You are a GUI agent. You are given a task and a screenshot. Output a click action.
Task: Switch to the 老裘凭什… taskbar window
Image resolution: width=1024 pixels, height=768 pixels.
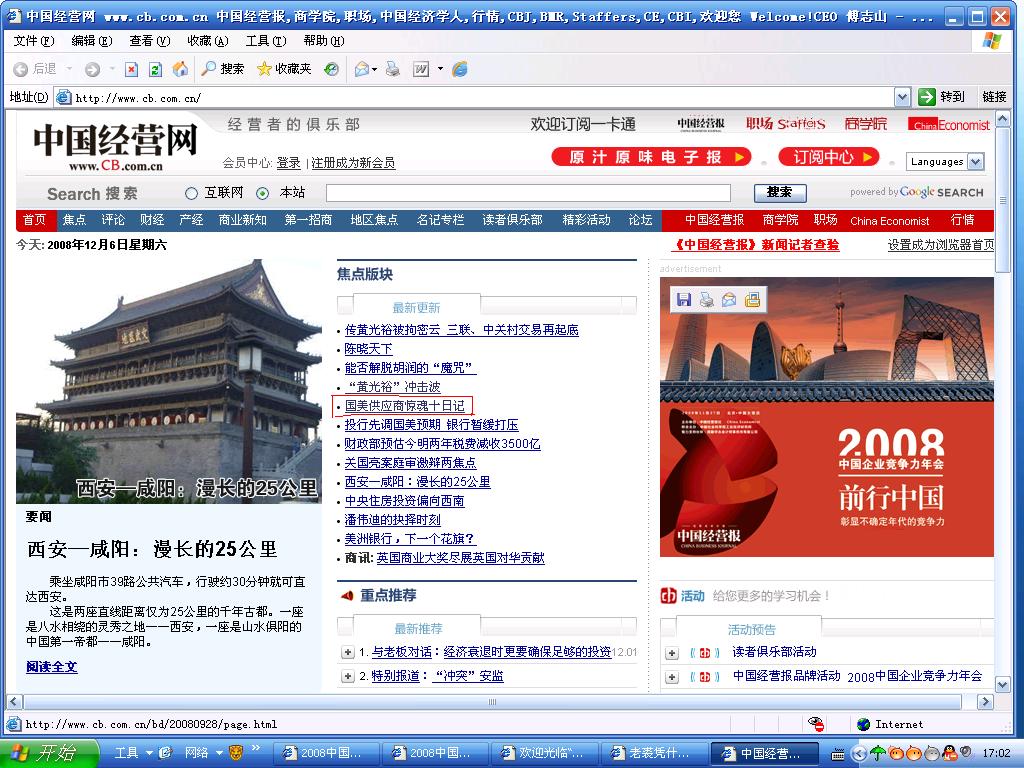click(x=654, y=754)
